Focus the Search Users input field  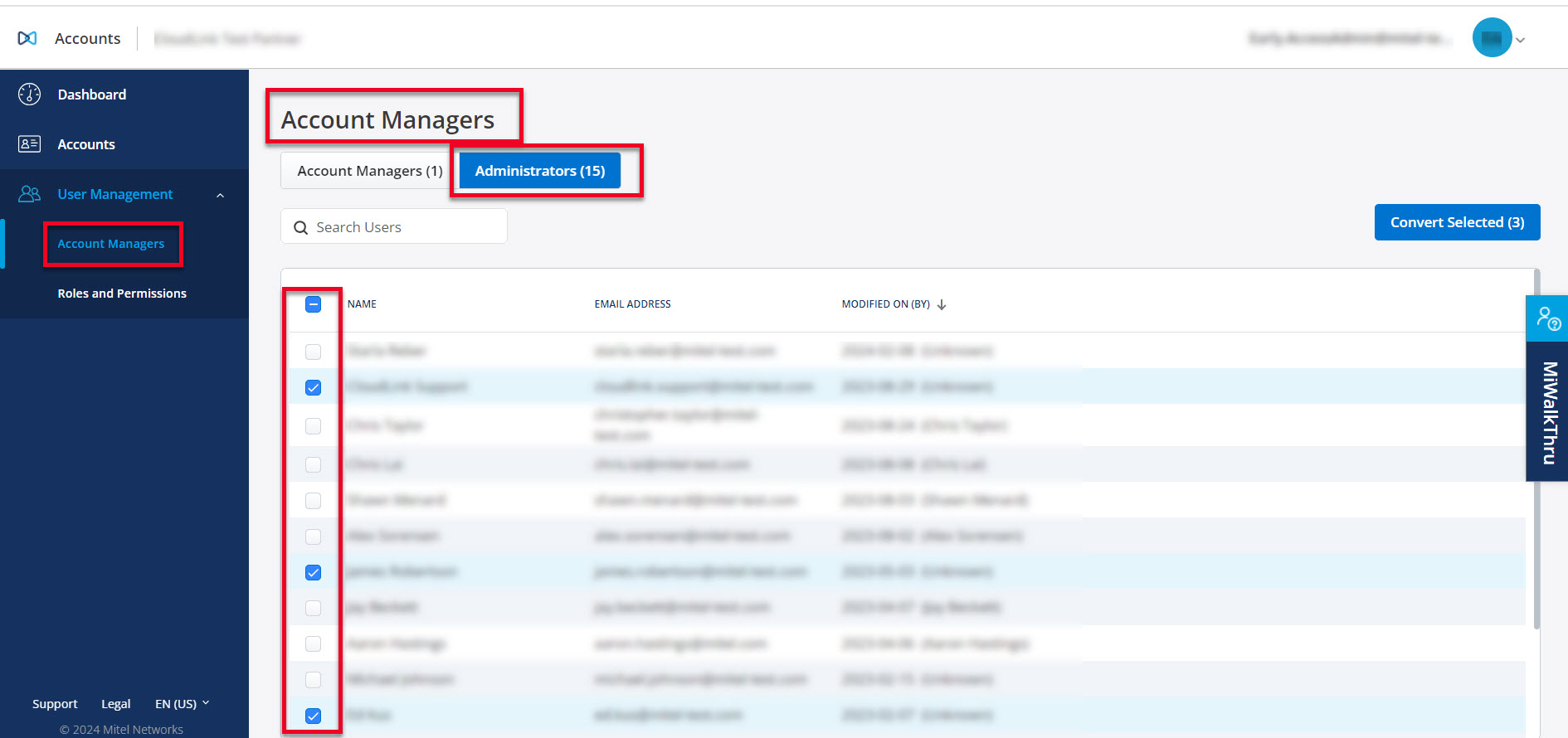pyautogui.click(x=407, y=227)
